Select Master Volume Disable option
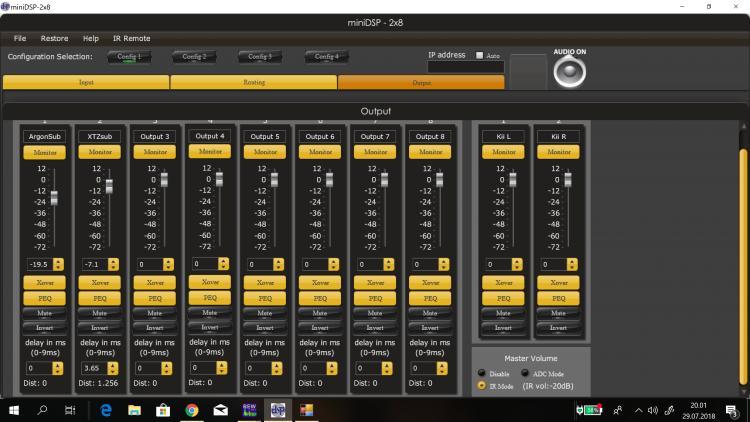Viewport: 750px width, 422px height. coord(481,373)
